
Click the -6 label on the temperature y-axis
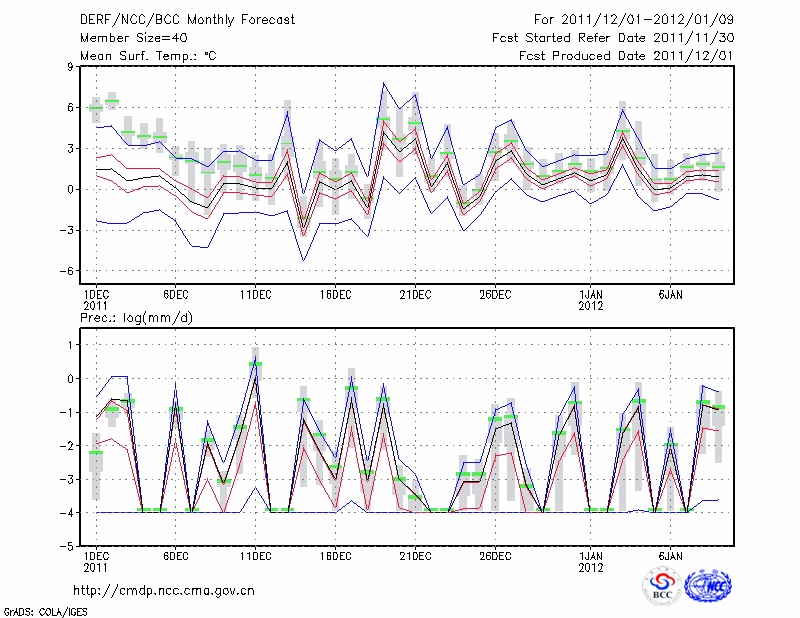(66, 271)
